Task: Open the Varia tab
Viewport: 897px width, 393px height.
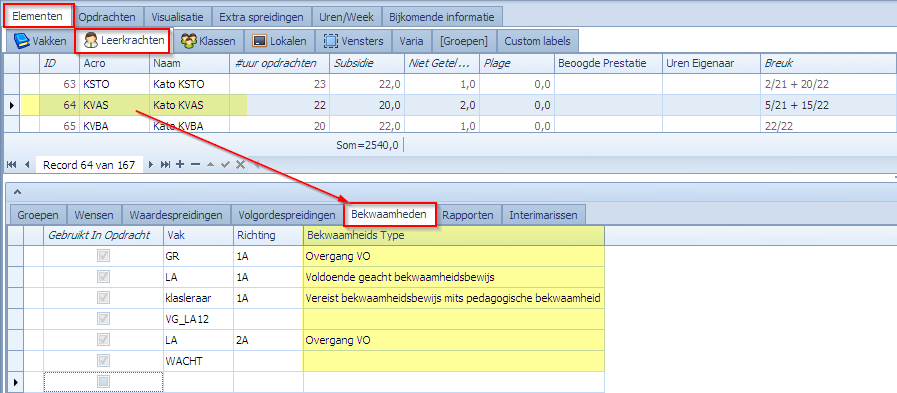Action: coord(411,41)
